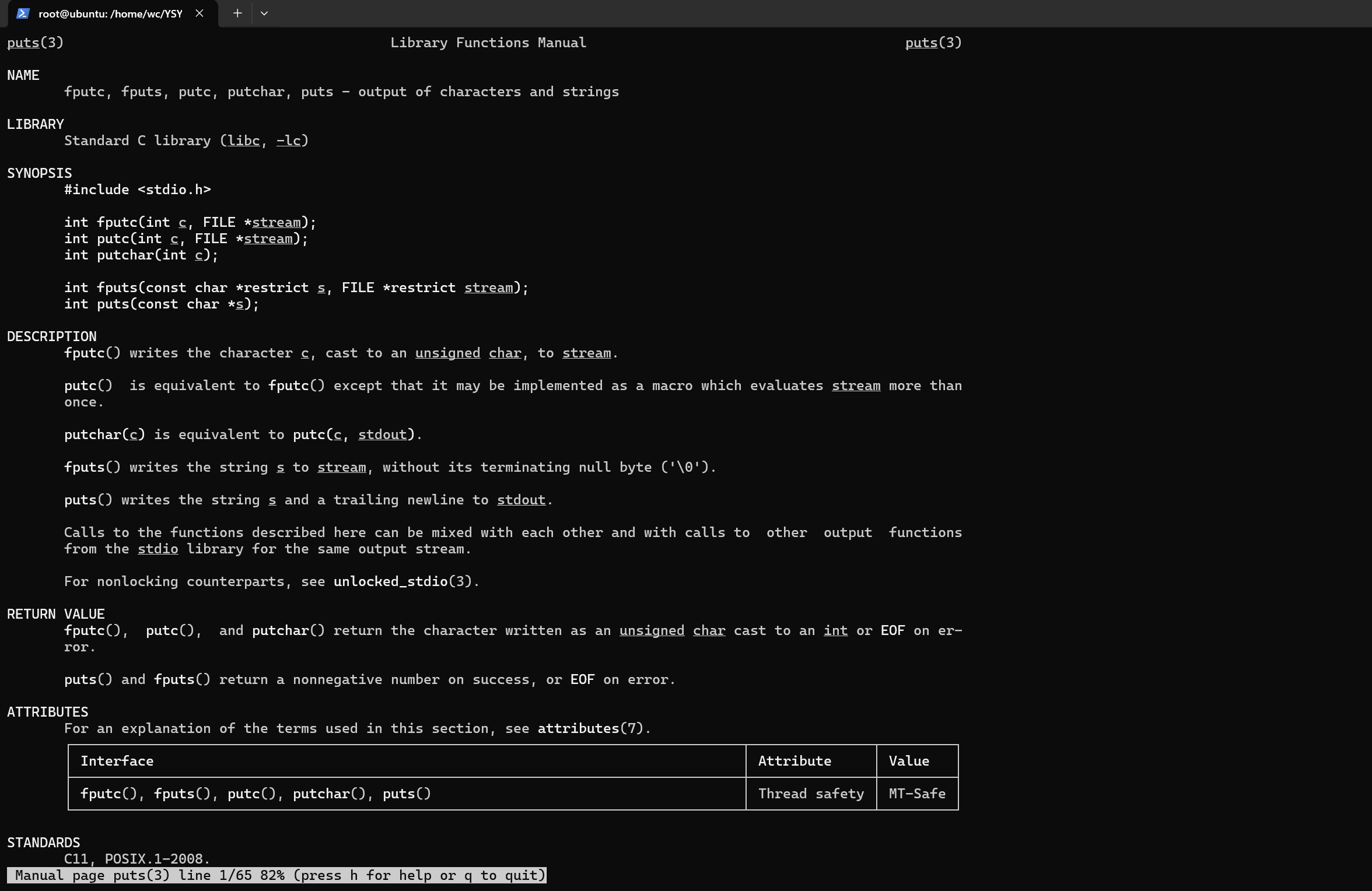This screenshot has width=1372, height=891.
Task: Click the MT-Safe value table cell
Action: [x=917, y=794]
